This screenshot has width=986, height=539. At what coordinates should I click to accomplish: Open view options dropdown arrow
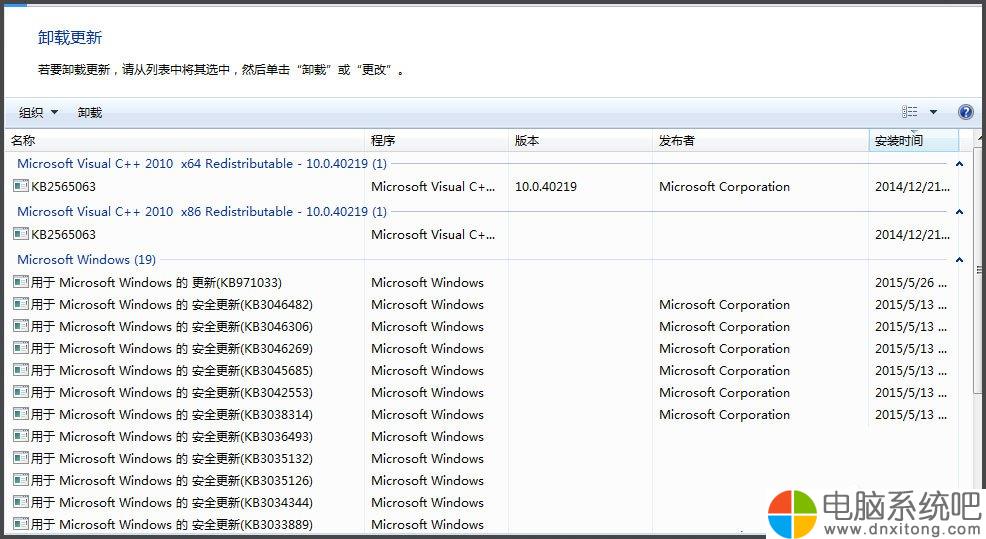click(x=933, y=112)
